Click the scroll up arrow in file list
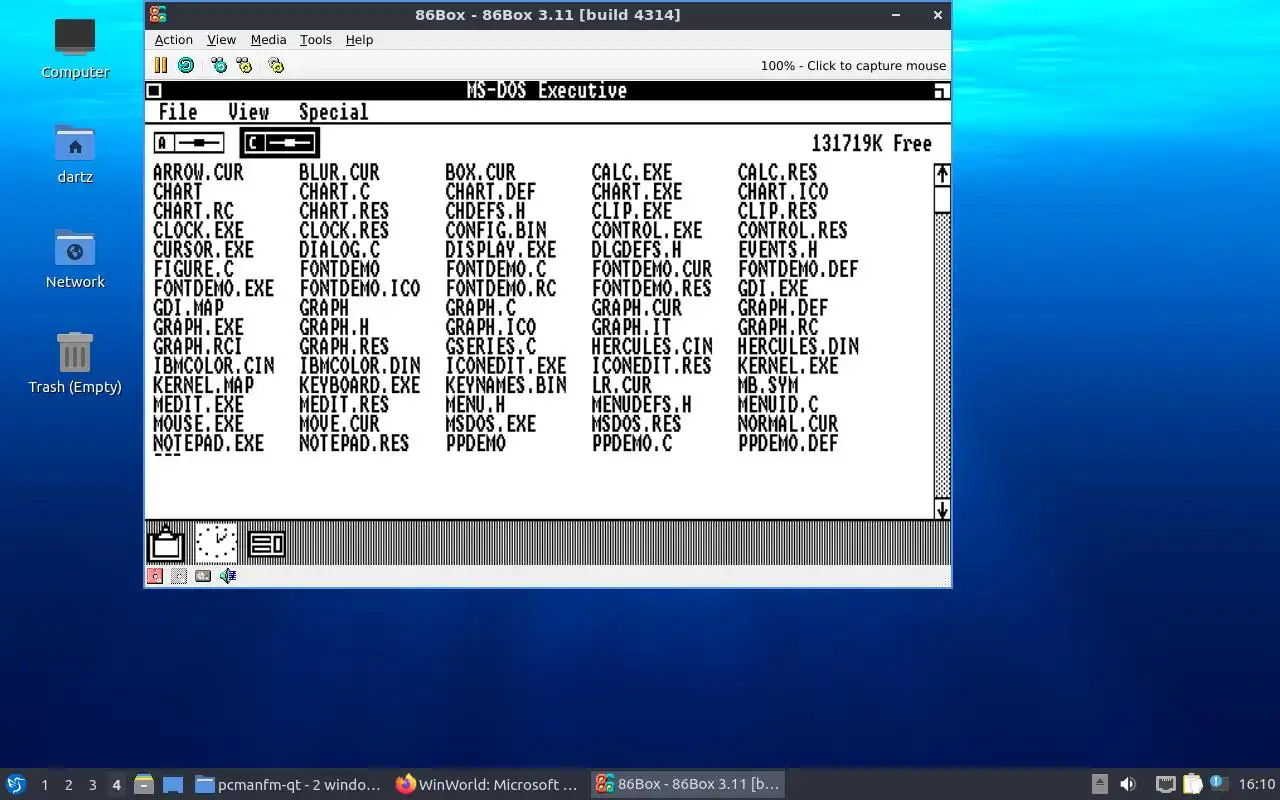 [x=942, y=174]
